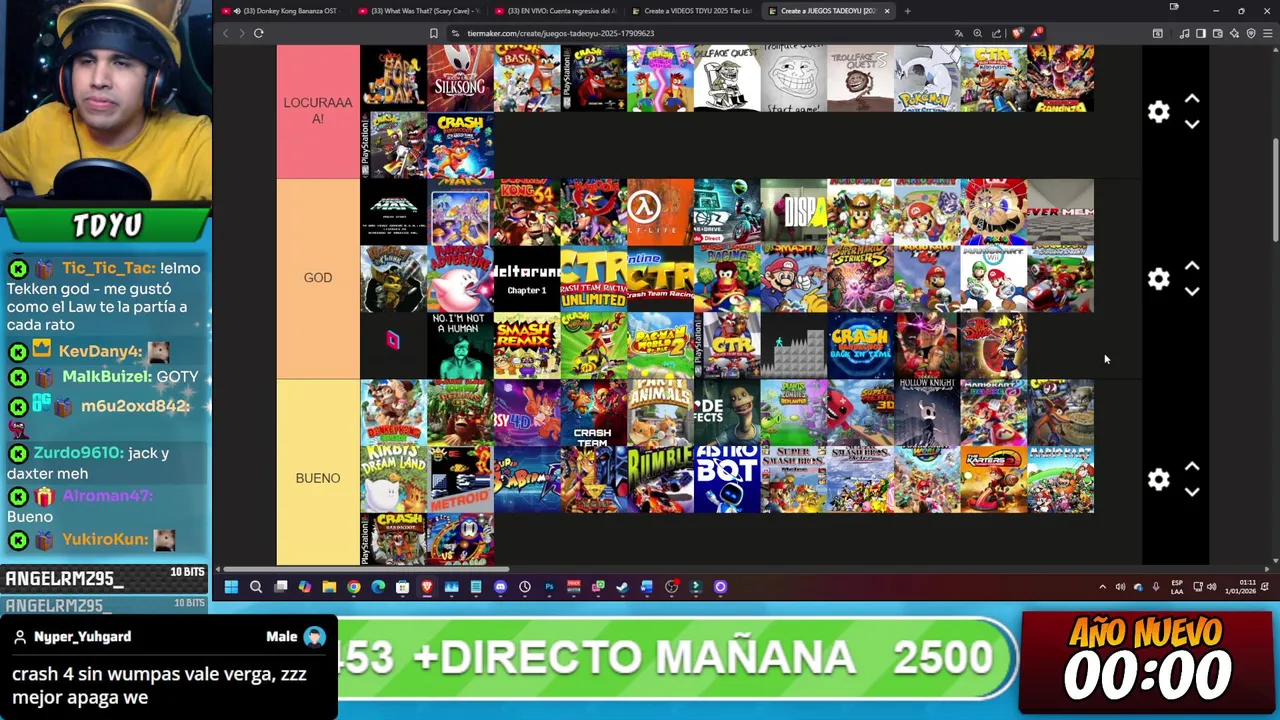Viewport: 1280px width, 720px height.
Task: Select Crash Bandicoot Back in Time thumbnail
Action: pyautogui.click(x=860, y=346)
